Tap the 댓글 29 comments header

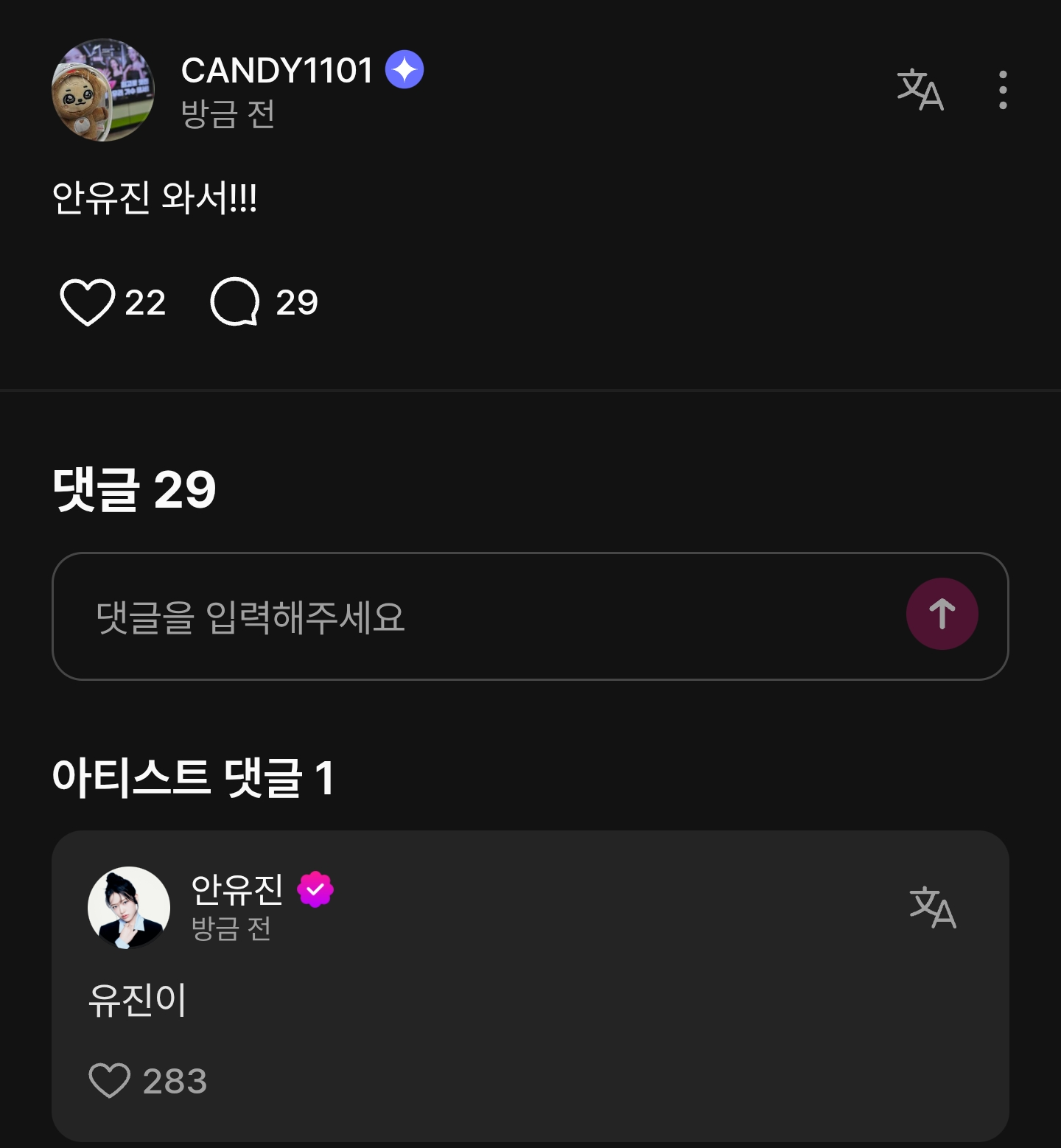[x=134, y=489]
